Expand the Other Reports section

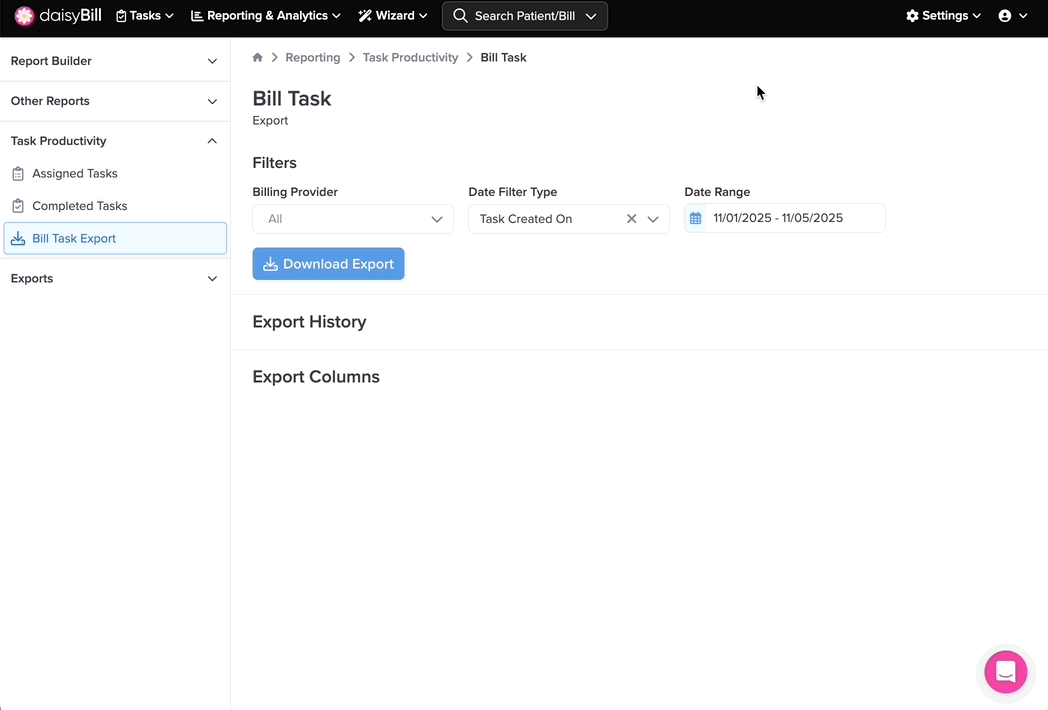[114, 101]
